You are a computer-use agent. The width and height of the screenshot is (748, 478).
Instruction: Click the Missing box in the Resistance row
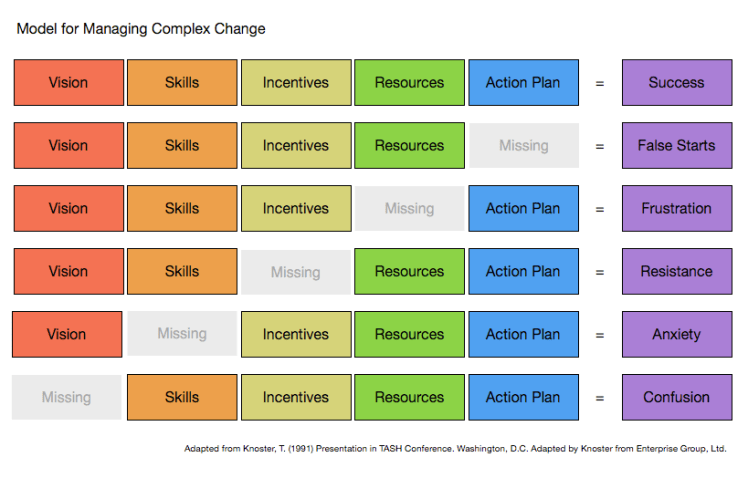coord(295,271)
